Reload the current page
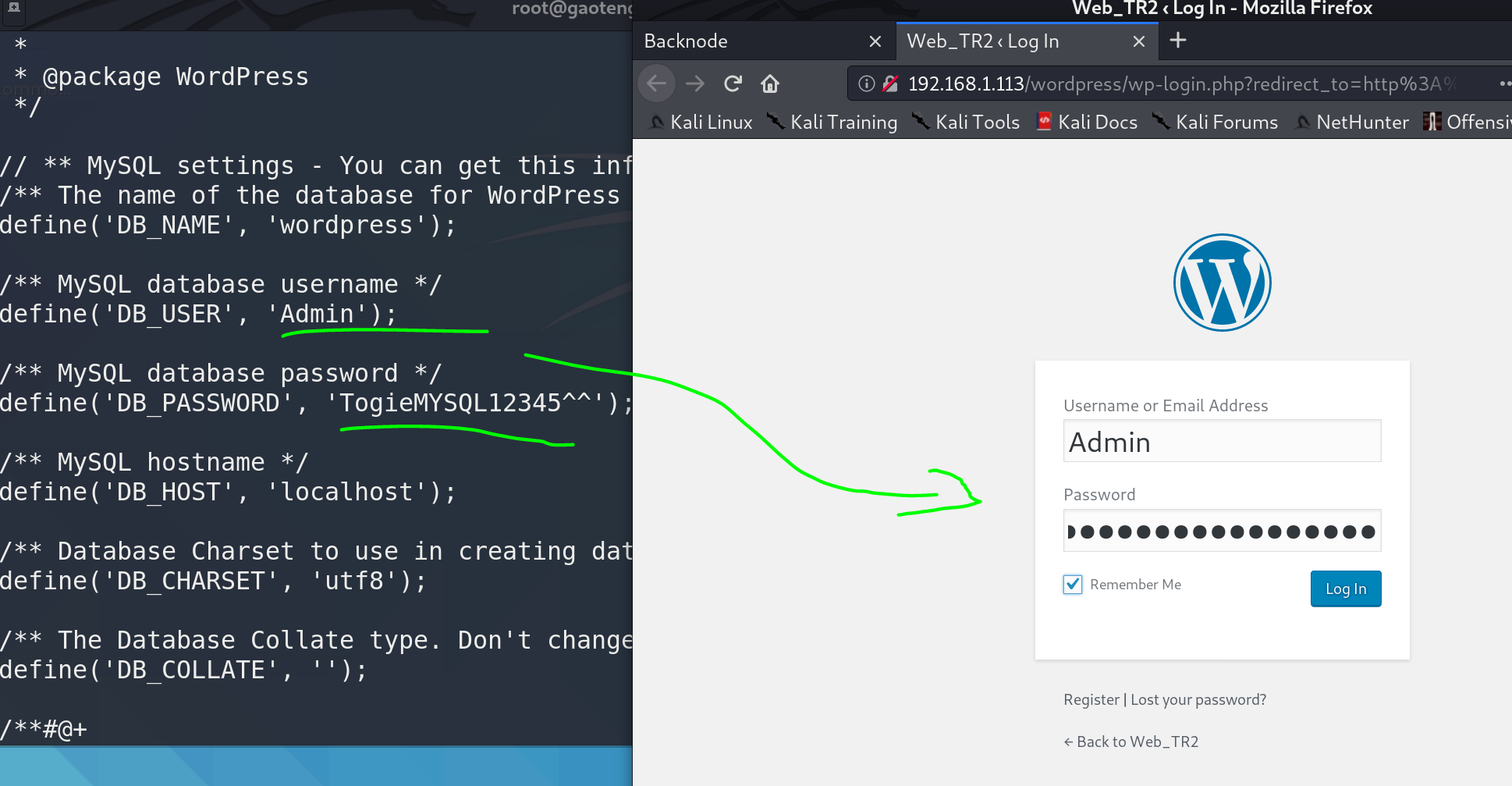This screenshot has width=1512, height=786. pos(733,84)
